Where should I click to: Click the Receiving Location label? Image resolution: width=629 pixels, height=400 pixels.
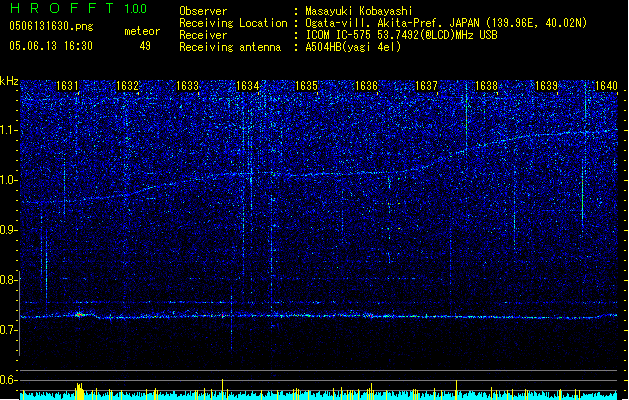point(233,23)
